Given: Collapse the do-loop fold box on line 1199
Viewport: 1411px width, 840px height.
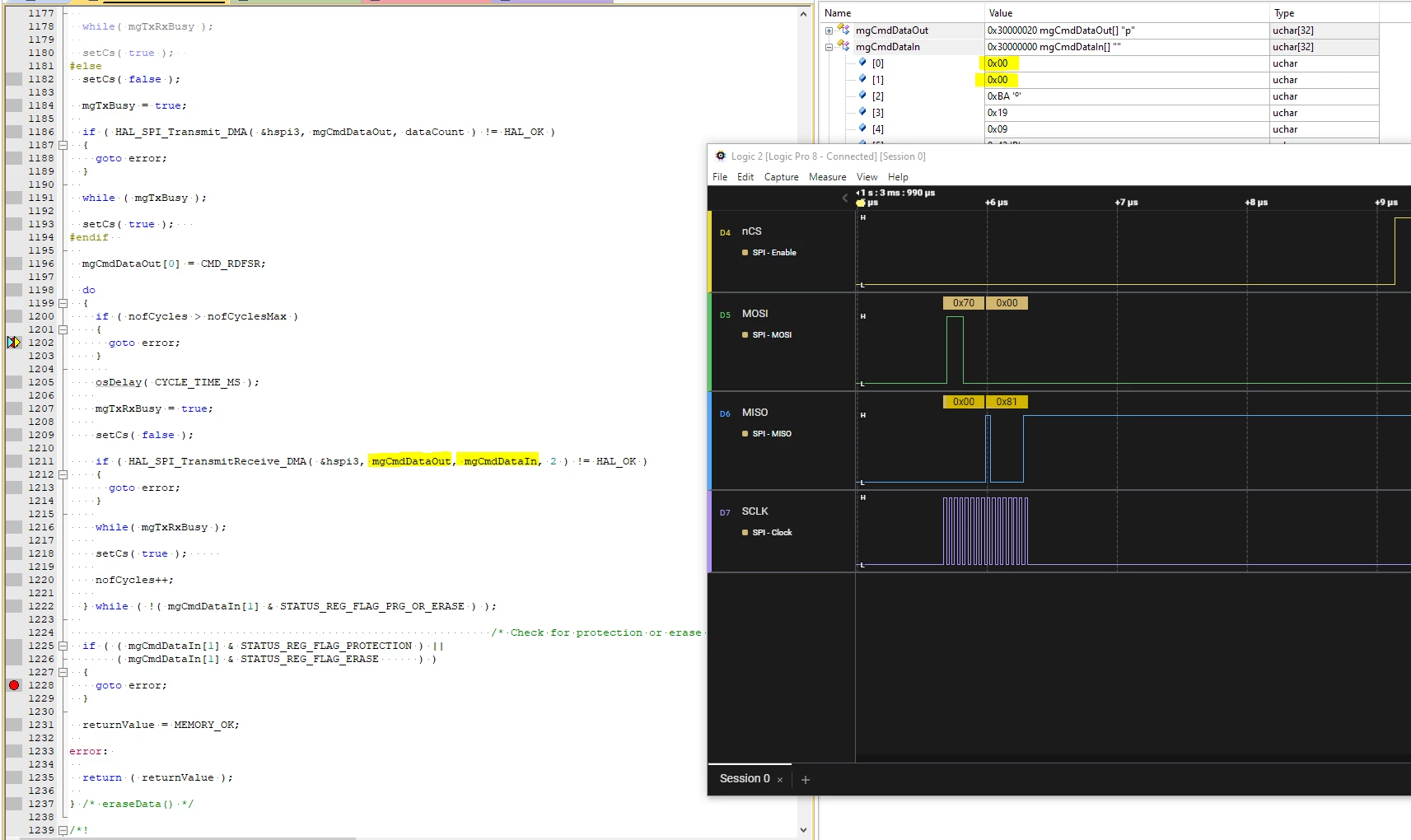Looking at the screenshot, I should [63, 303].
